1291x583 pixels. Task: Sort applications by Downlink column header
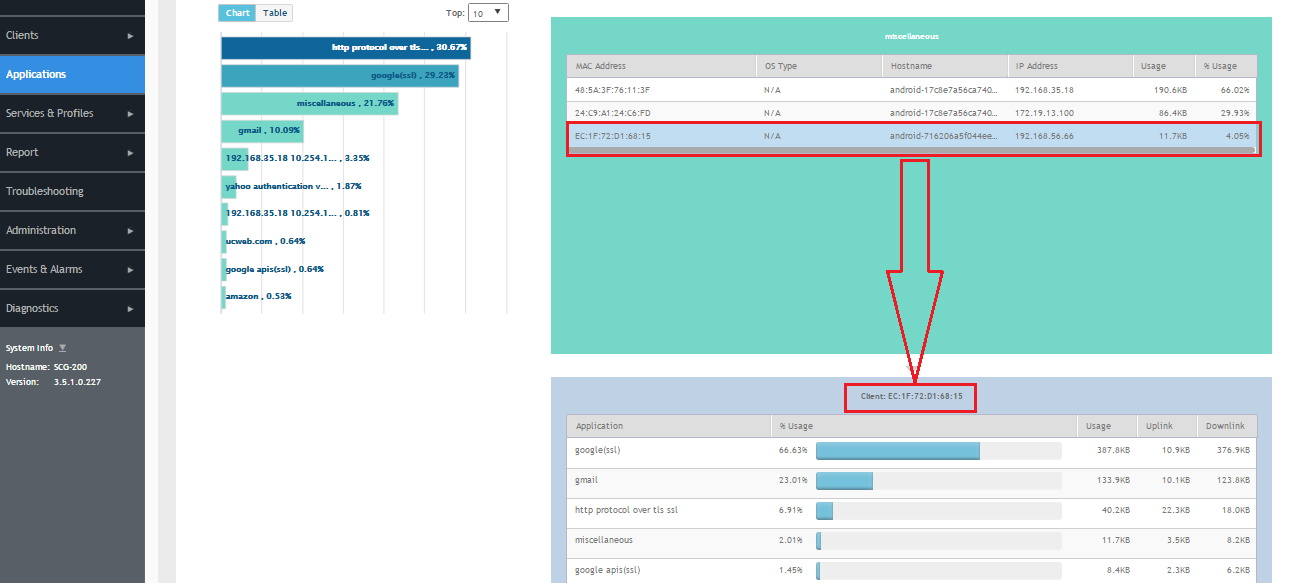coord(1225,426)
